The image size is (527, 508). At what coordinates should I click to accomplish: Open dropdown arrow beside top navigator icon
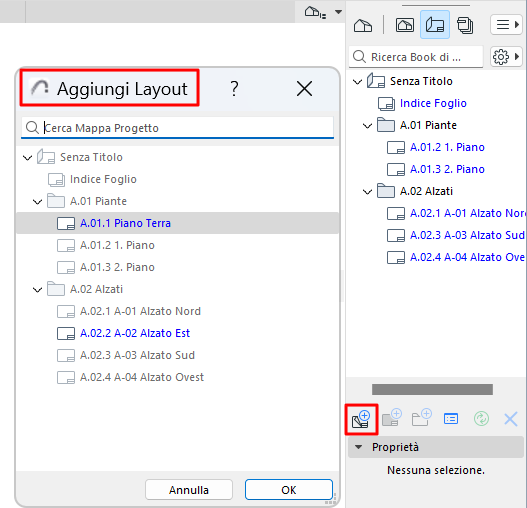click(338, 12)
